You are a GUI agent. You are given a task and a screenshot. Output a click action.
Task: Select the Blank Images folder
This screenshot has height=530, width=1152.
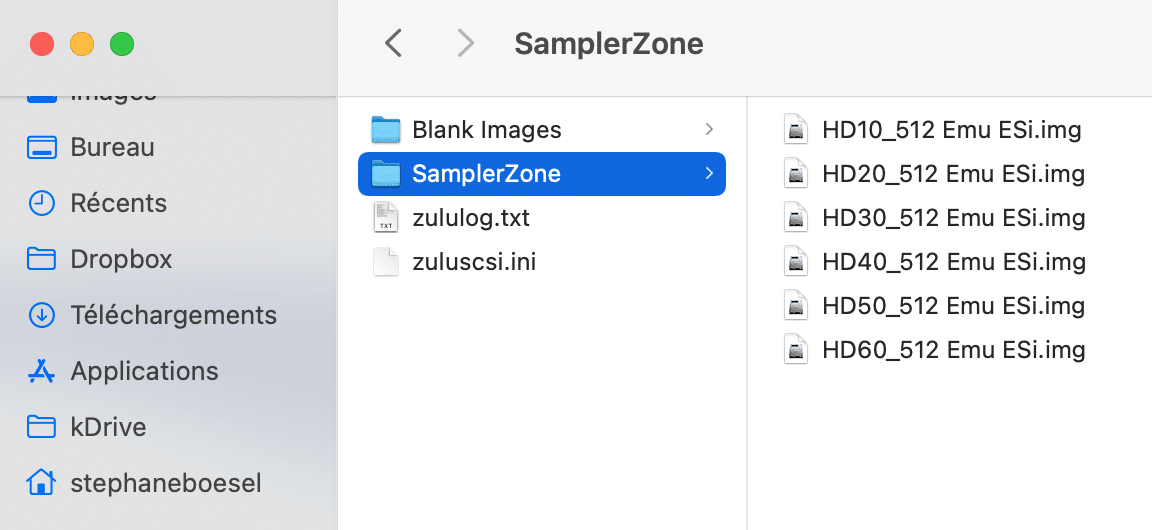coord(486,130)
